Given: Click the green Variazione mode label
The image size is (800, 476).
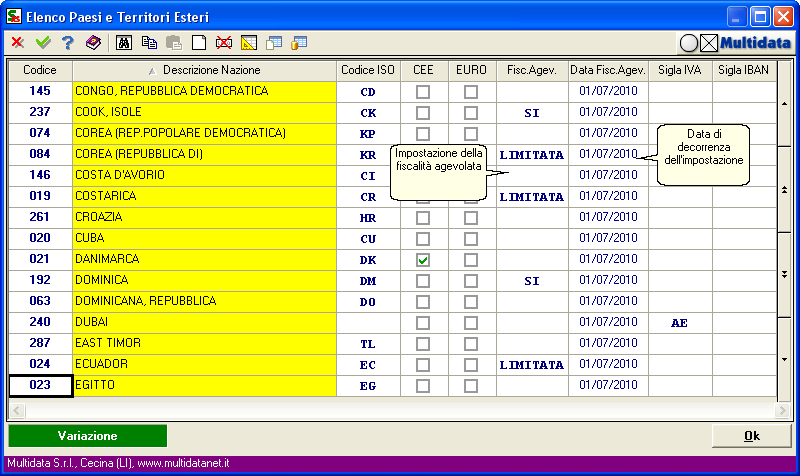Looking at the screenshot, I should click(x=88, y=436).
